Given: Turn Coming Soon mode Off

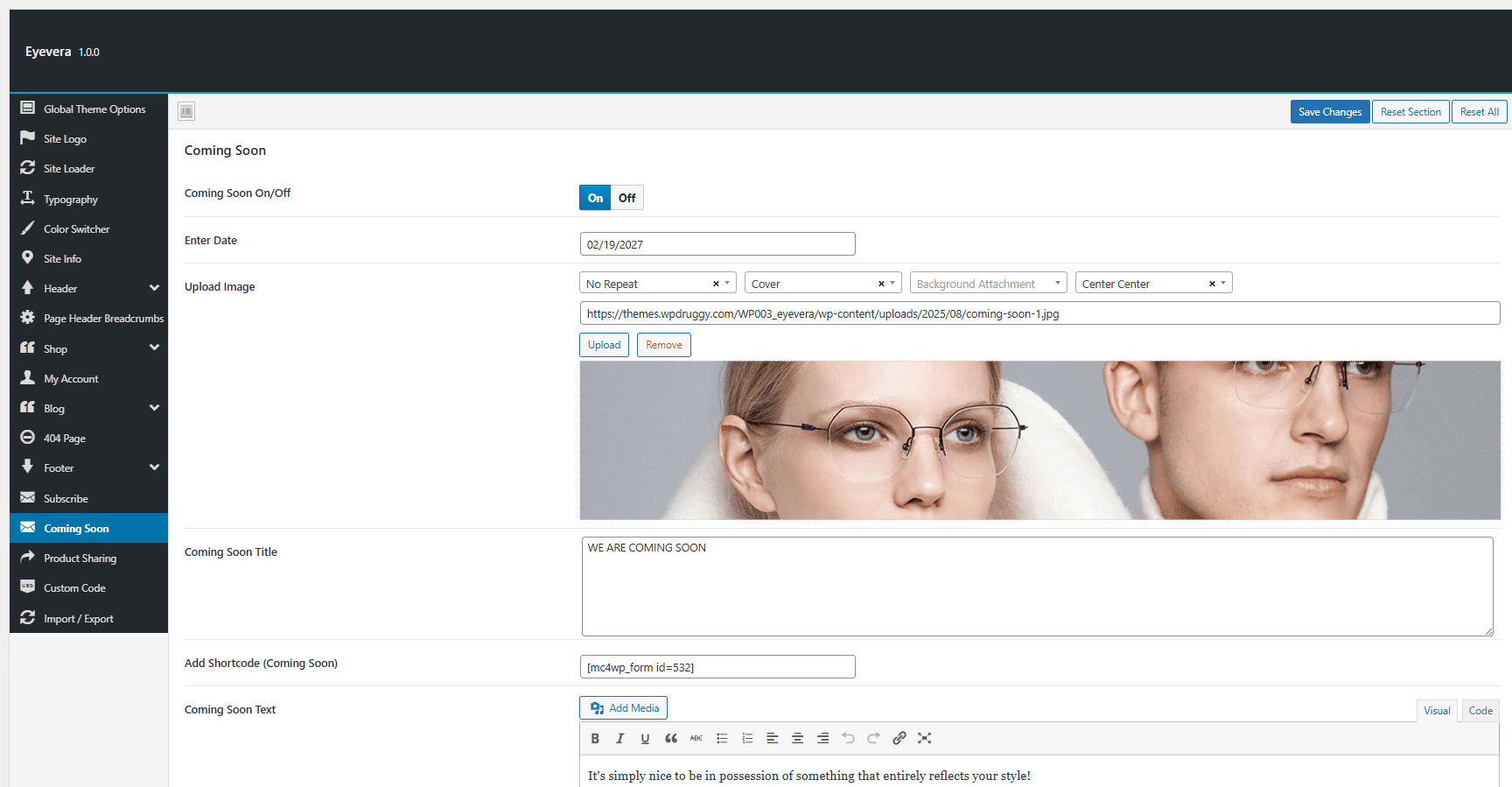Looking at the screenshot, I should (627, 198).
